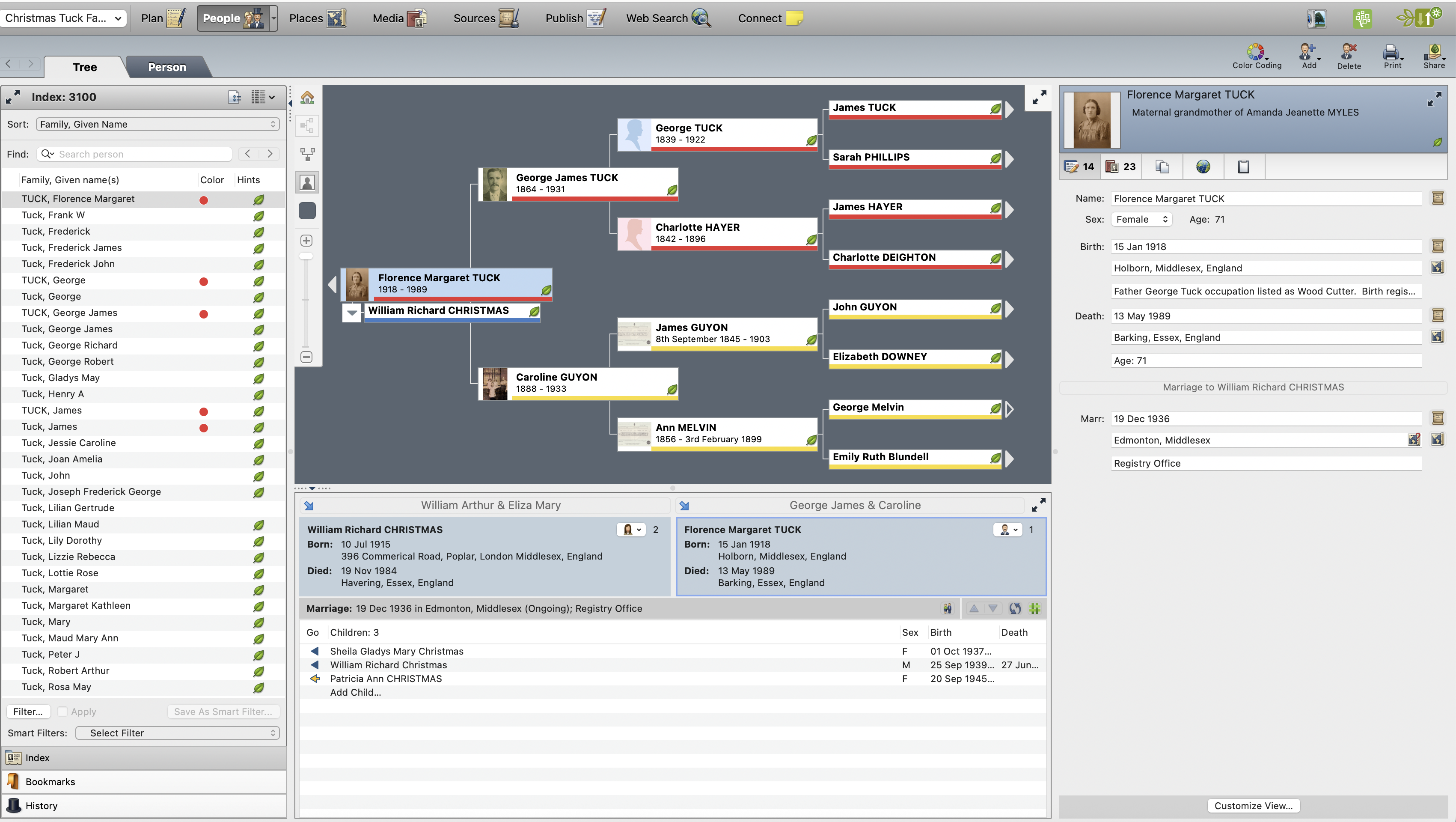
Task: Click Customize View button
Action: point(1253,806)
